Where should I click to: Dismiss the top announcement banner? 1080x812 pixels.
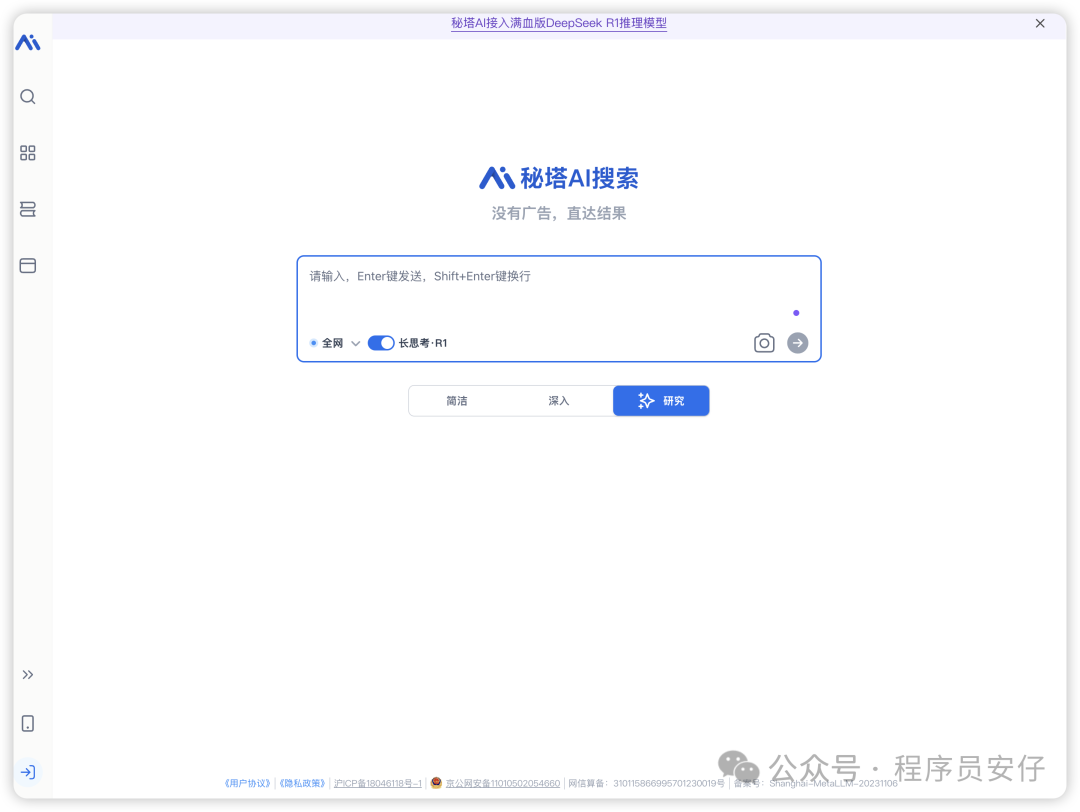1040,23
